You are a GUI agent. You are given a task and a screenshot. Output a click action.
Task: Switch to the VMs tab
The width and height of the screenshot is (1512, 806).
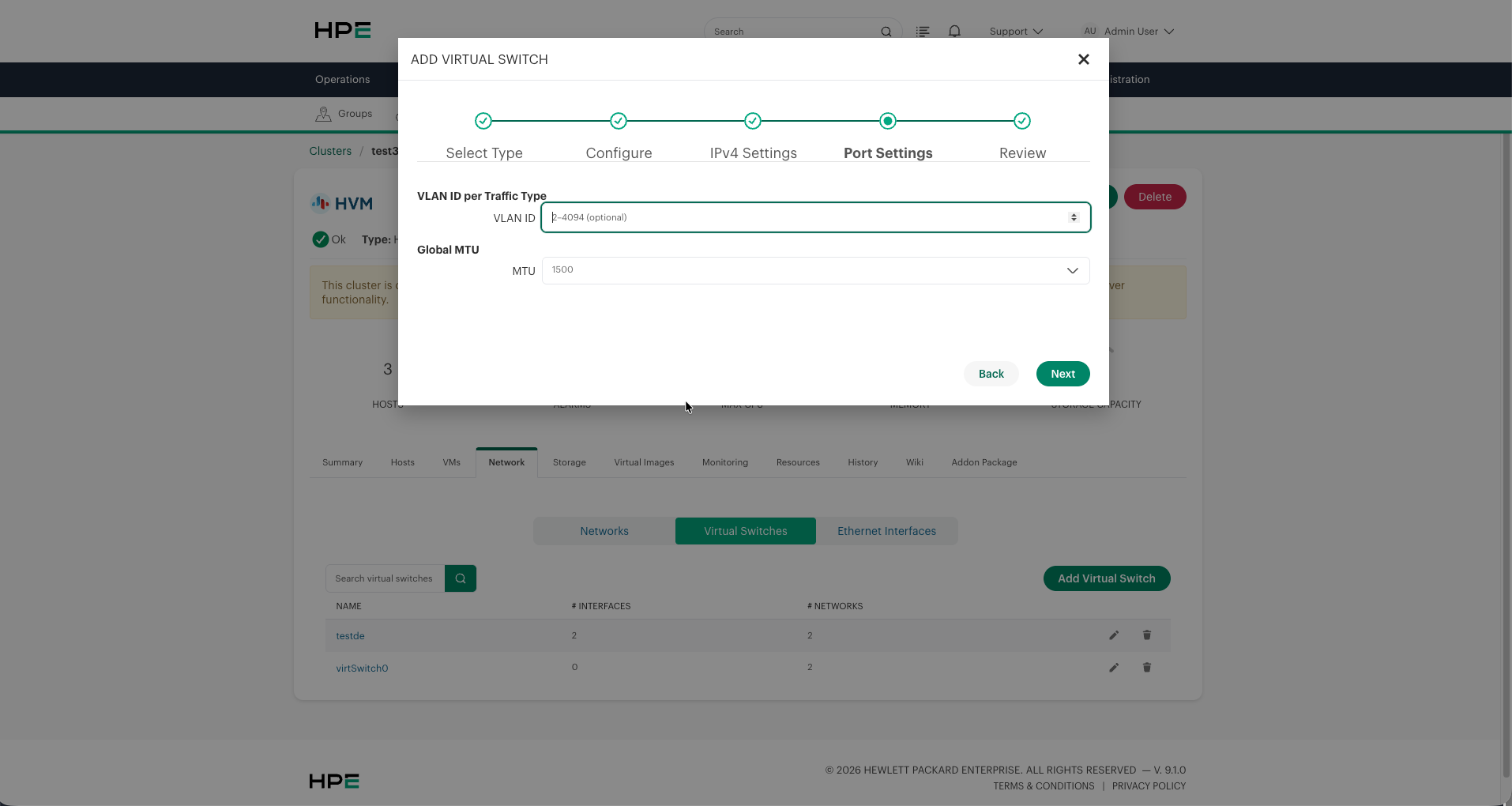451,462
